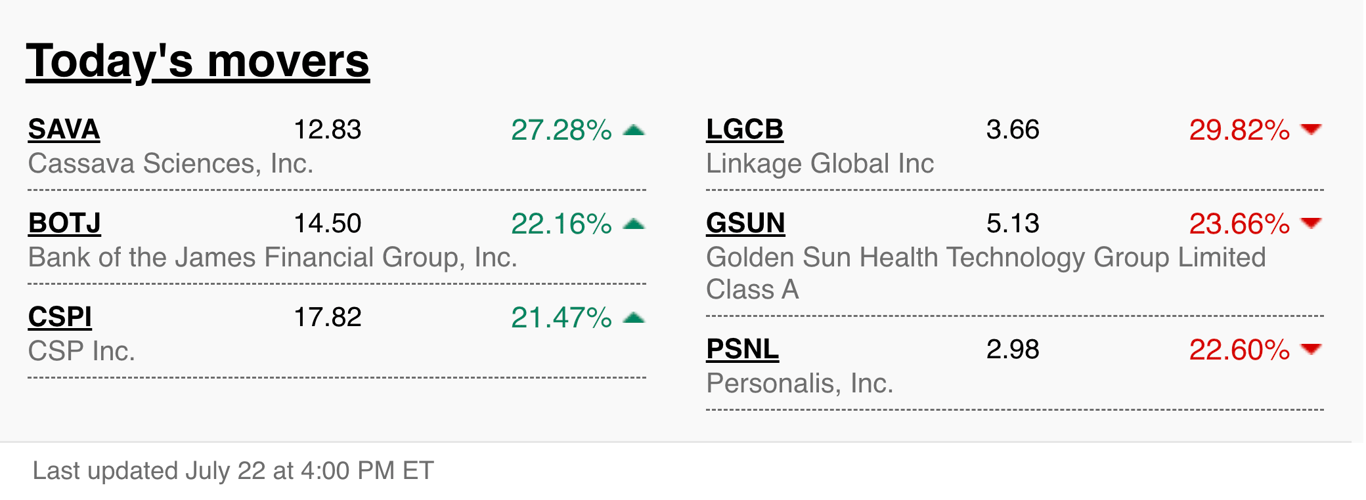Click the Last updated July 22 timestamp
1366x500 pixels.
[233, 471]
